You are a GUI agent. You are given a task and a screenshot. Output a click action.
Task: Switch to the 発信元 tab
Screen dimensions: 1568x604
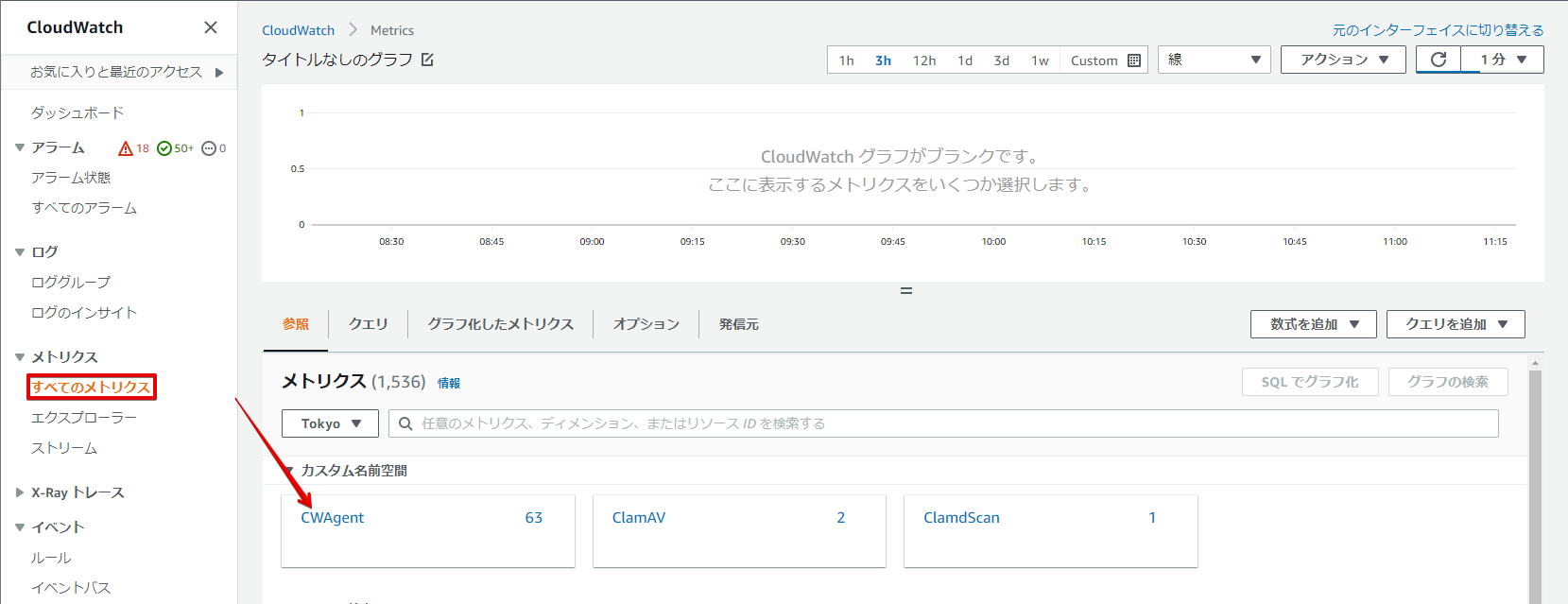739,324
